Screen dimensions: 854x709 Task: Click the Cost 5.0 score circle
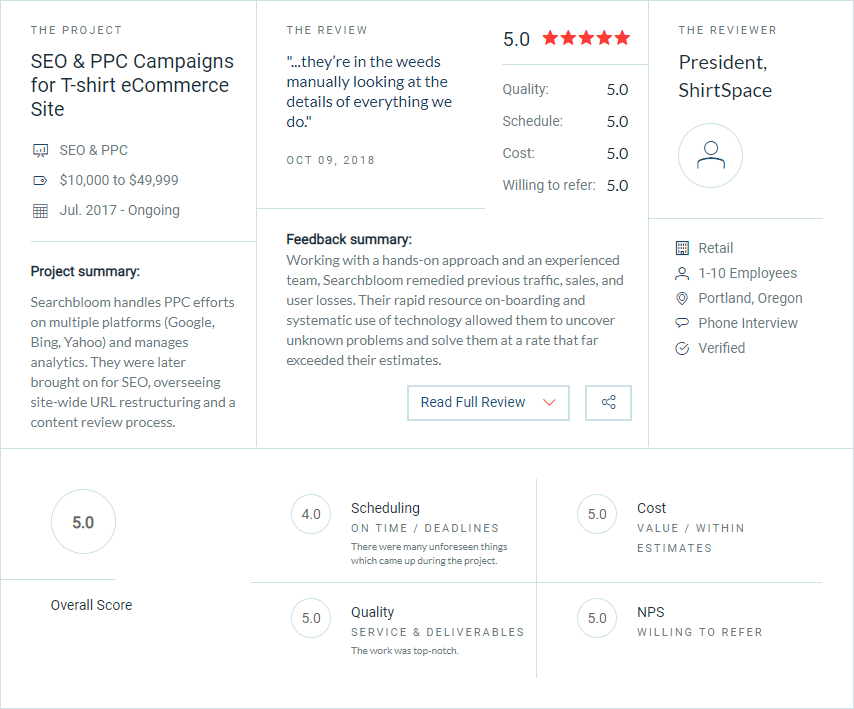597,514
